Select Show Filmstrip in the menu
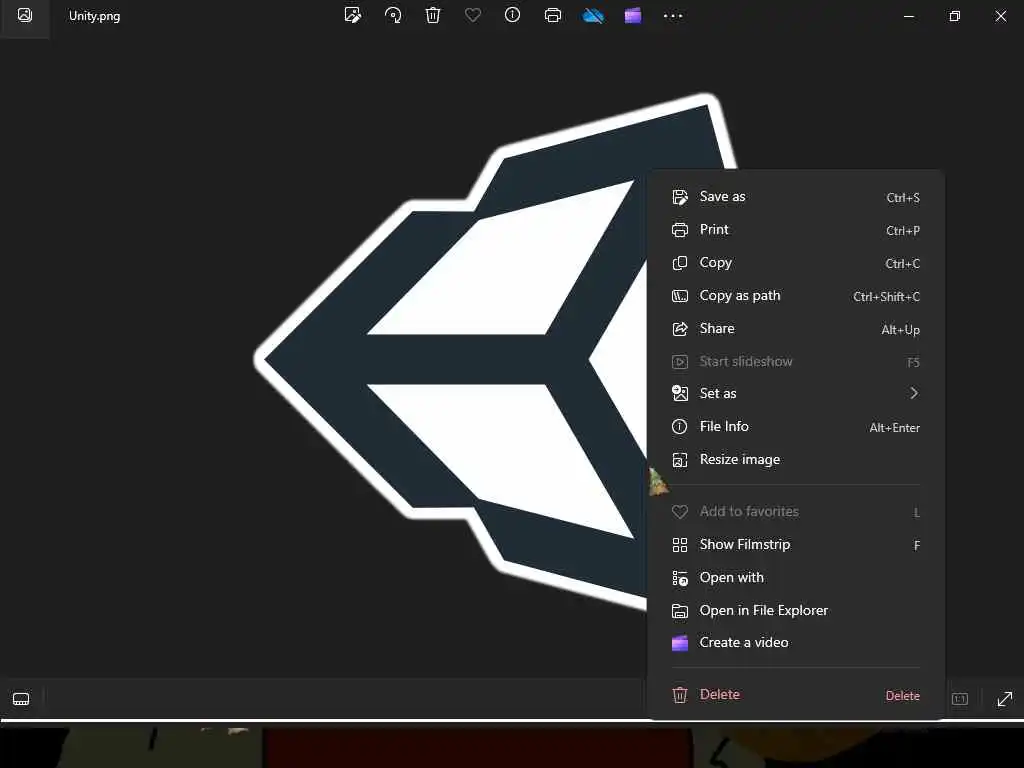 click(x=795, y=545)
